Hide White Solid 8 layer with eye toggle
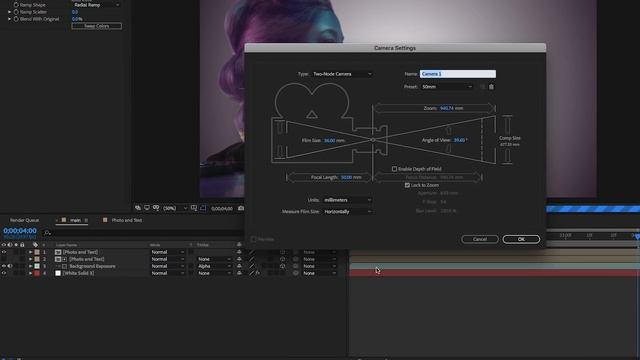 coord(4,273)
